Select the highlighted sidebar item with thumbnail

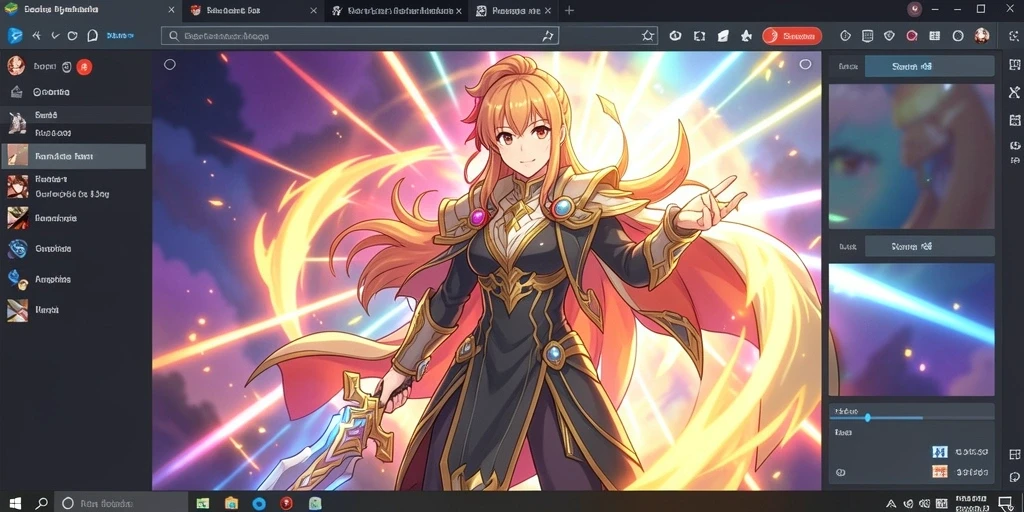74,156
